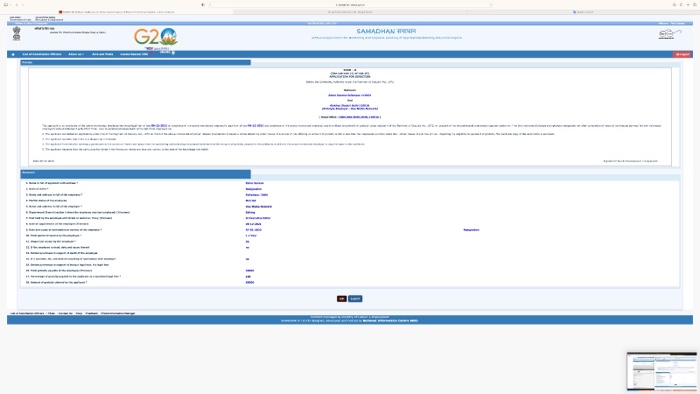This screenshot has width=700, height=394.
Task: Reload page using address bar refresh icon
Action: point(490,4)
